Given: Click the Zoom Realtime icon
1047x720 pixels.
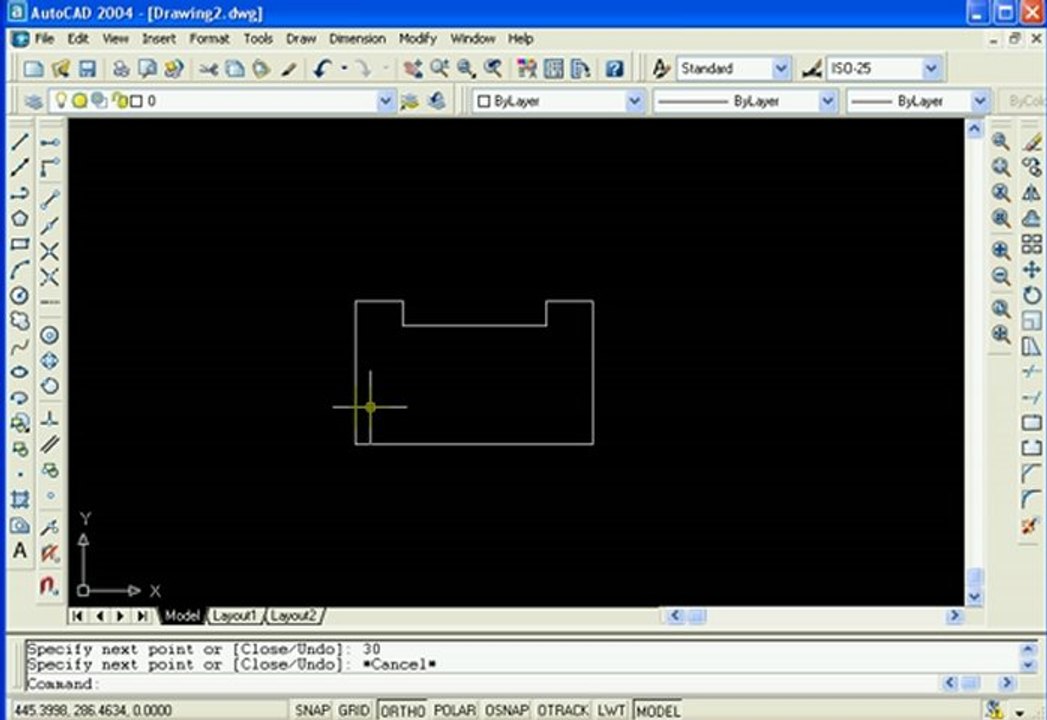Looking at the screenshot, I should (439, 68).
